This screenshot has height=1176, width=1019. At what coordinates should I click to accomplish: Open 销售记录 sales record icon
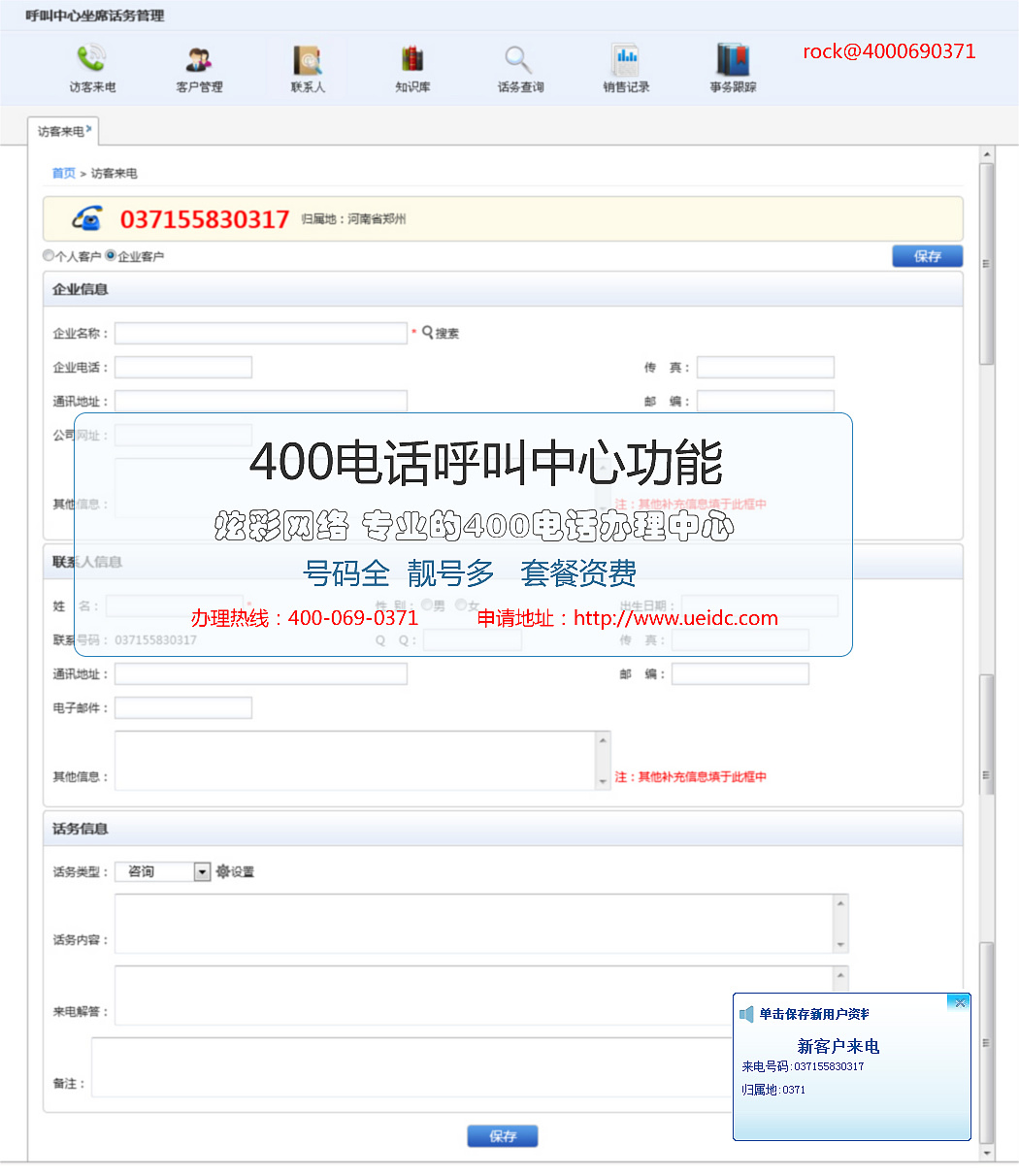[x=626, y=60]
